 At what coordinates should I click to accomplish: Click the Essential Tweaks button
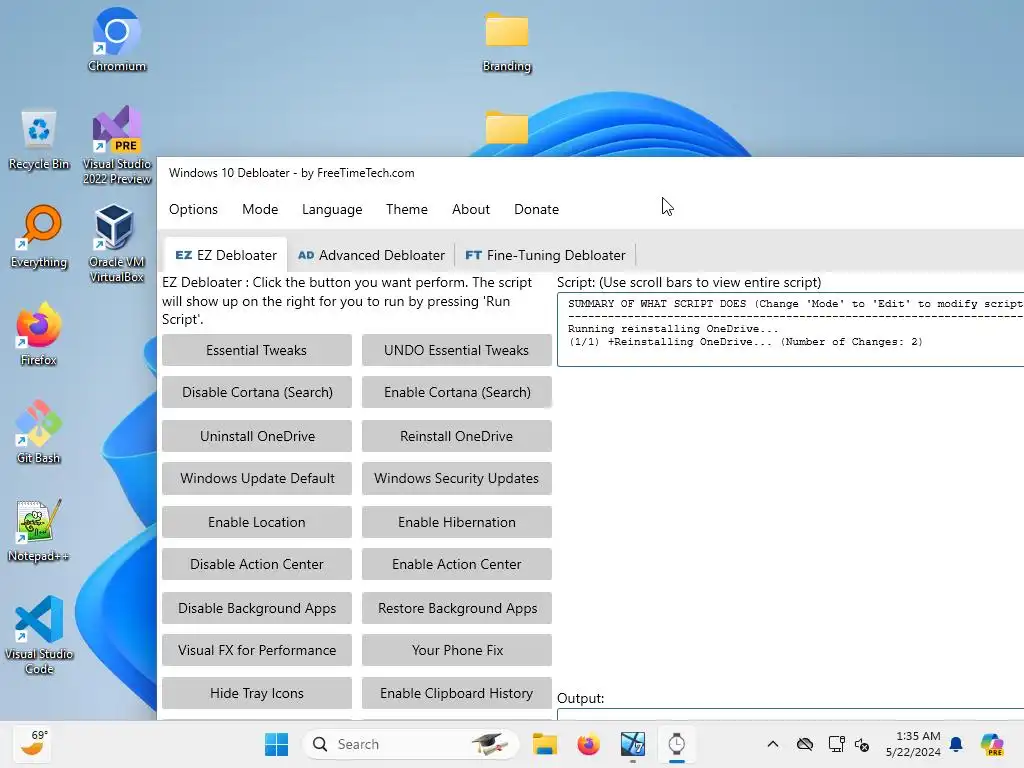pos(257,350)
